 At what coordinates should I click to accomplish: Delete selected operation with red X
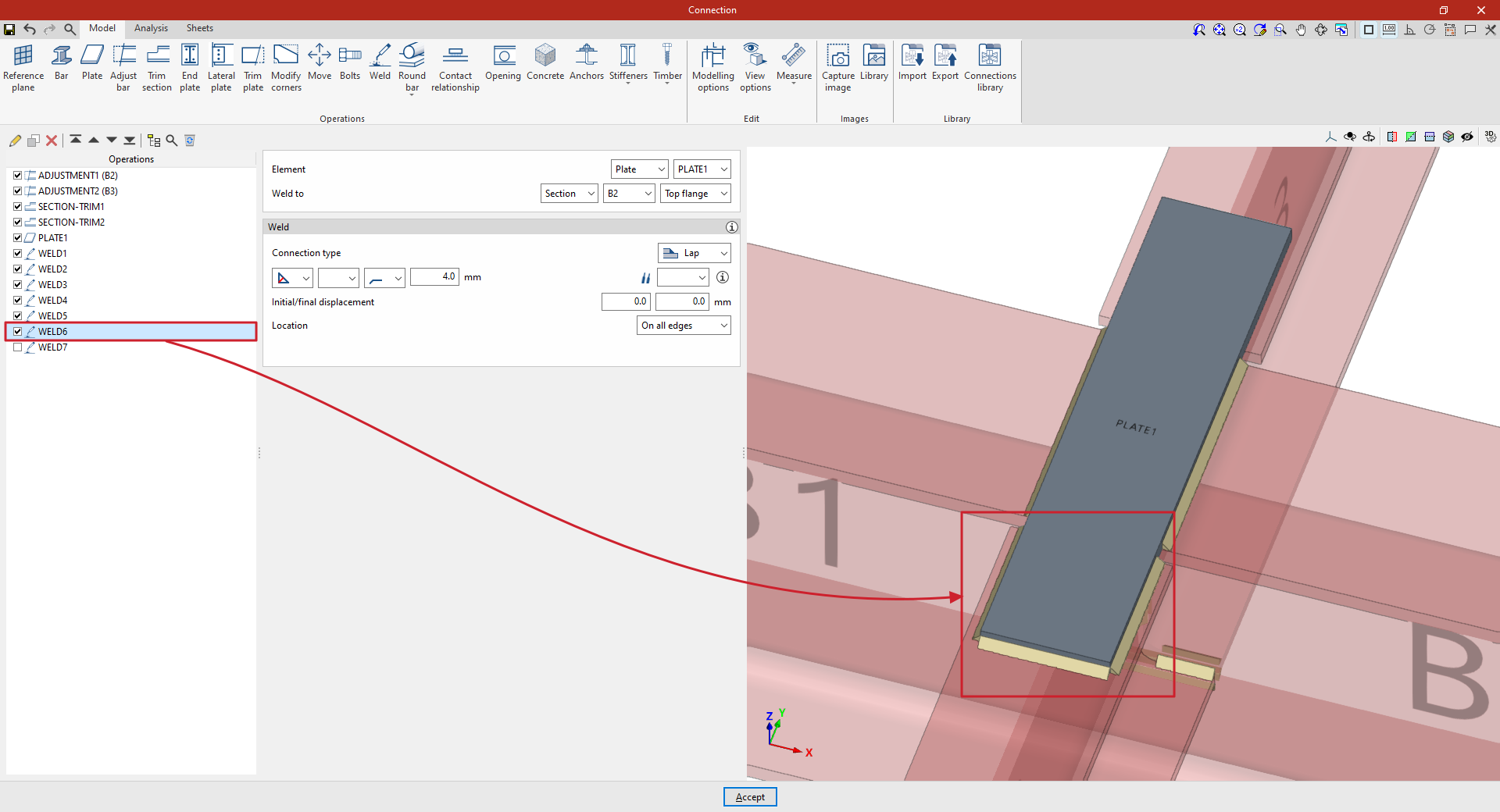[x=52, y=141]
